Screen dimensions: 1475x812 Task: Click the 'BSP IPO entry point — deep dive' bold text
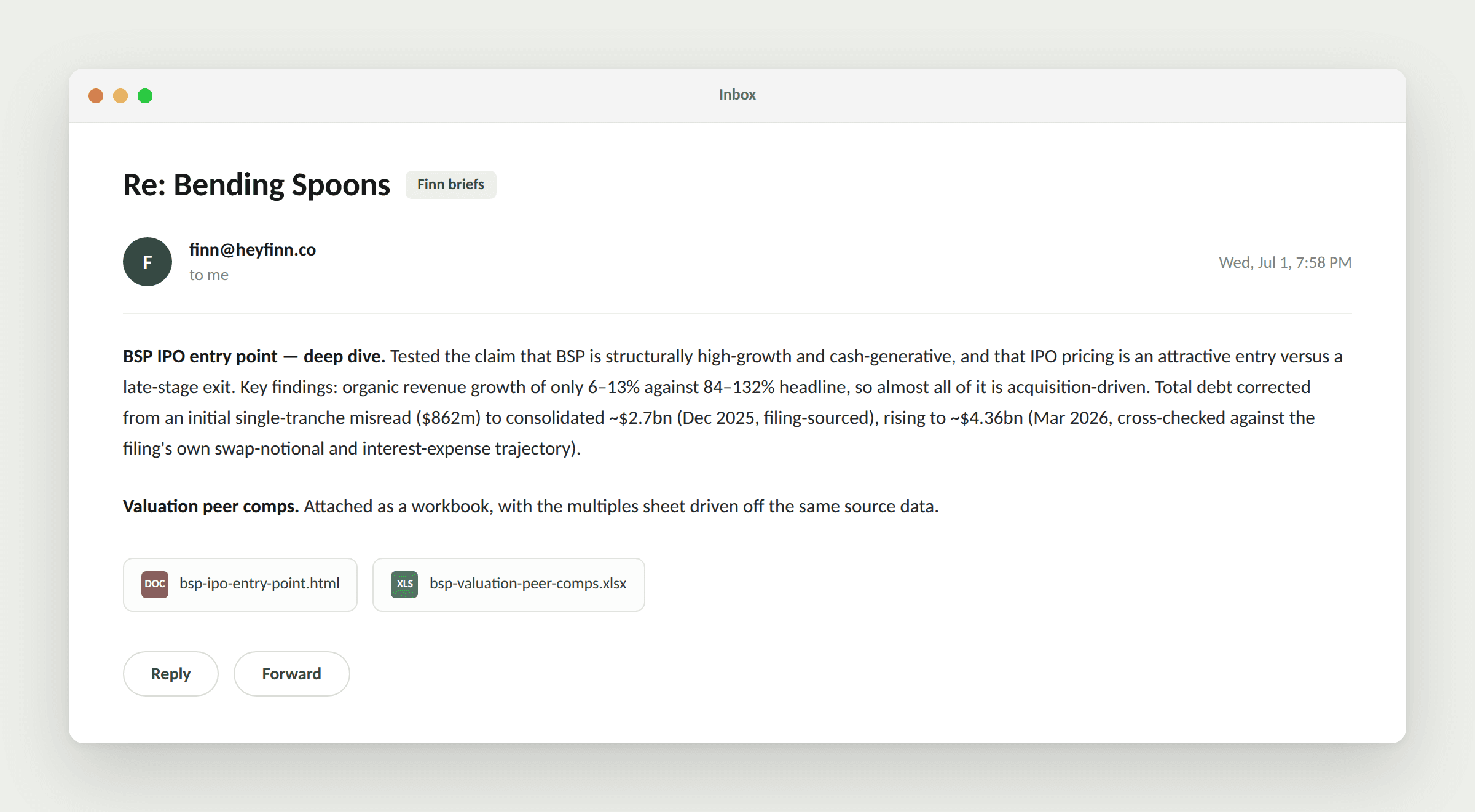click(x=254, y=357)
